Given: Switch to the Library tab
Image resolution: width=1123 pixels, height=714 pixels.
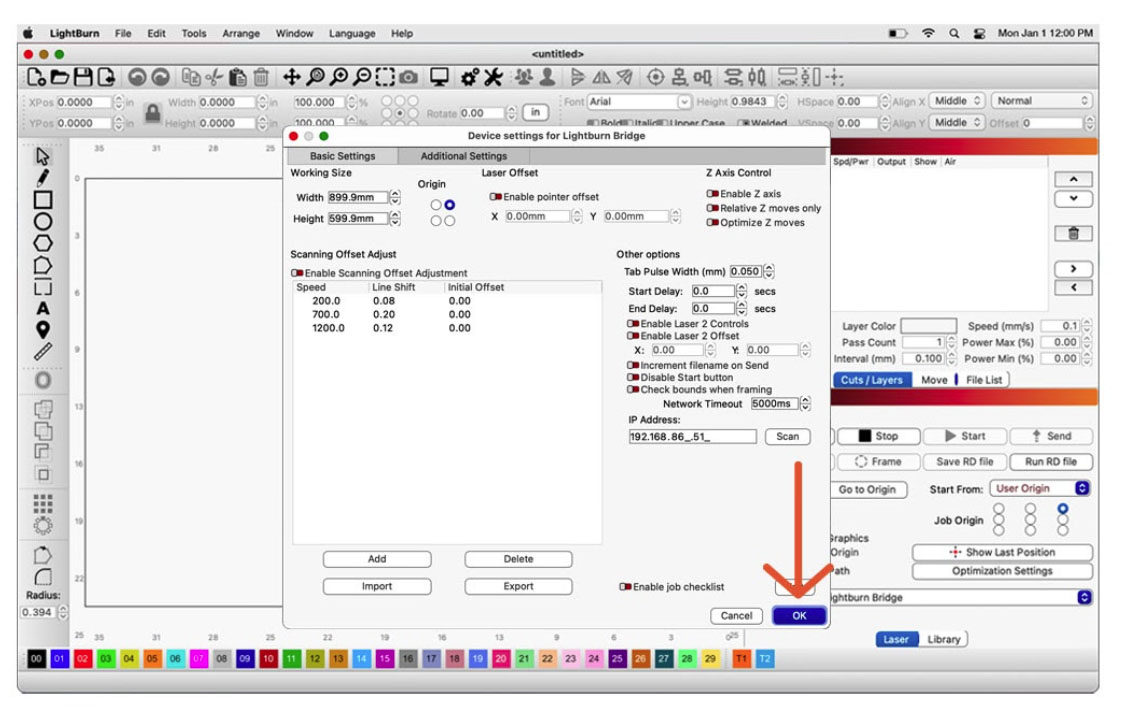Looking at the screenshot, I should tap(943, 639).
